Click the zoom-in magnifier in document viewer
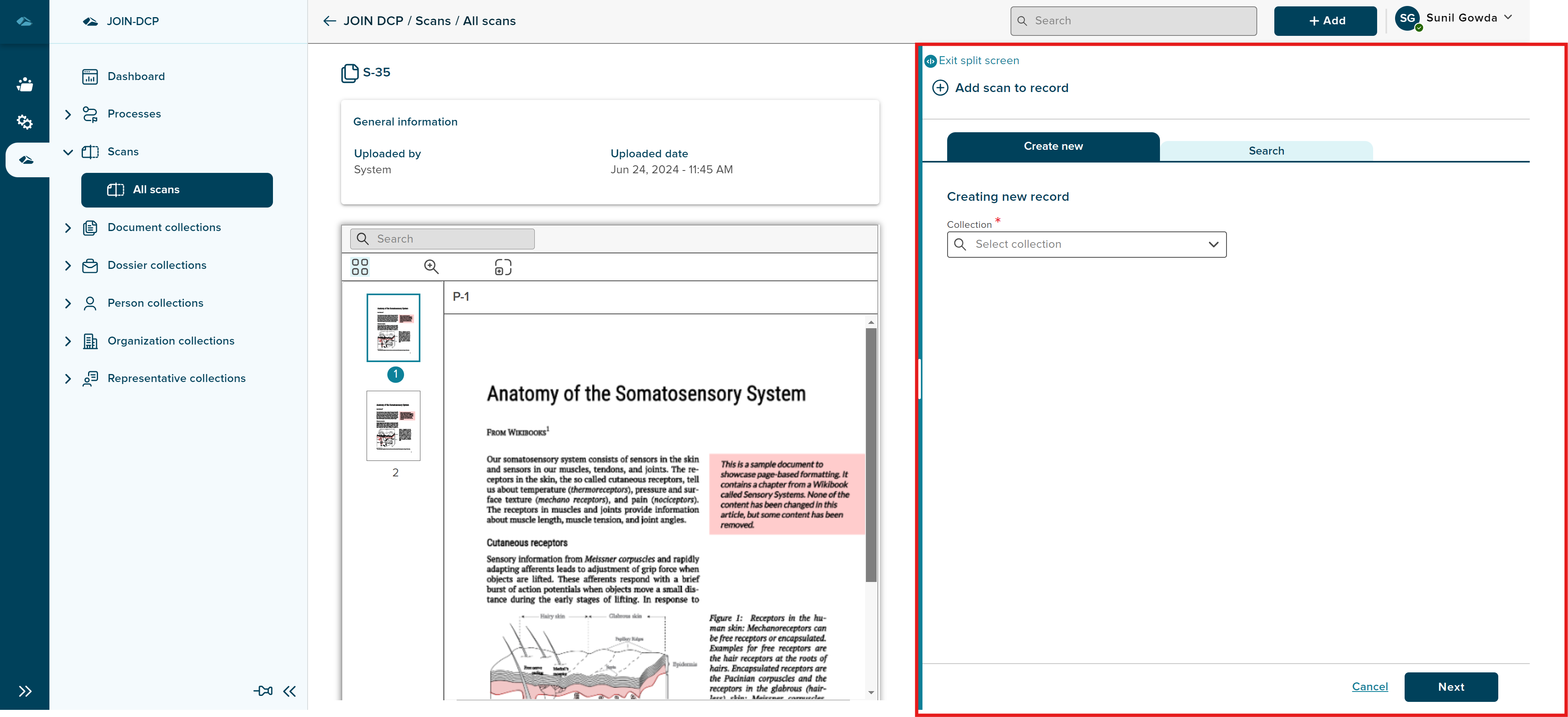This screenshot has width=1568, height=717. pyautogui.click(x=431, y=266)
